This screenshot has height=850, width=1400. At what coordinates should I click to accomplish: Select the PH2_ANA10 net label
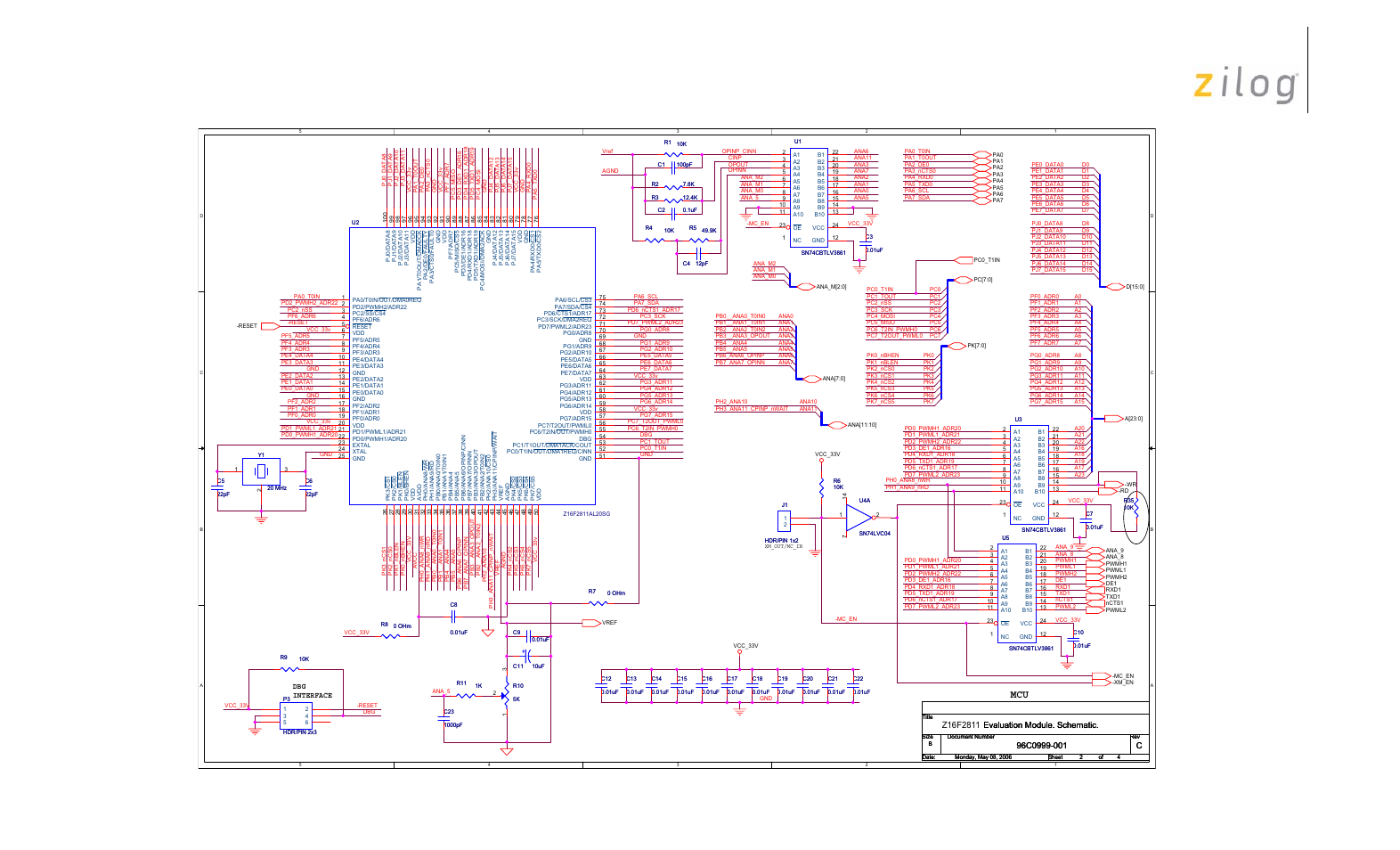731,402
